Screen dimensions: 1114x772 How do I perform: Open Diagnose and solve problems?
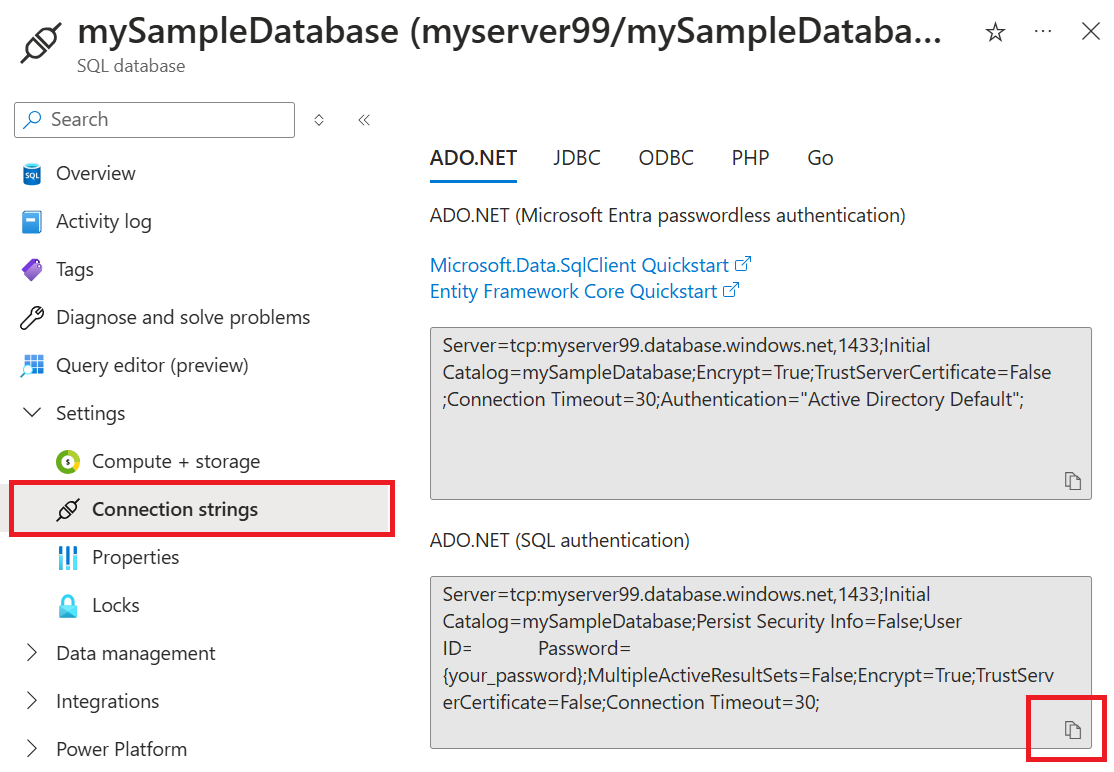181,317
